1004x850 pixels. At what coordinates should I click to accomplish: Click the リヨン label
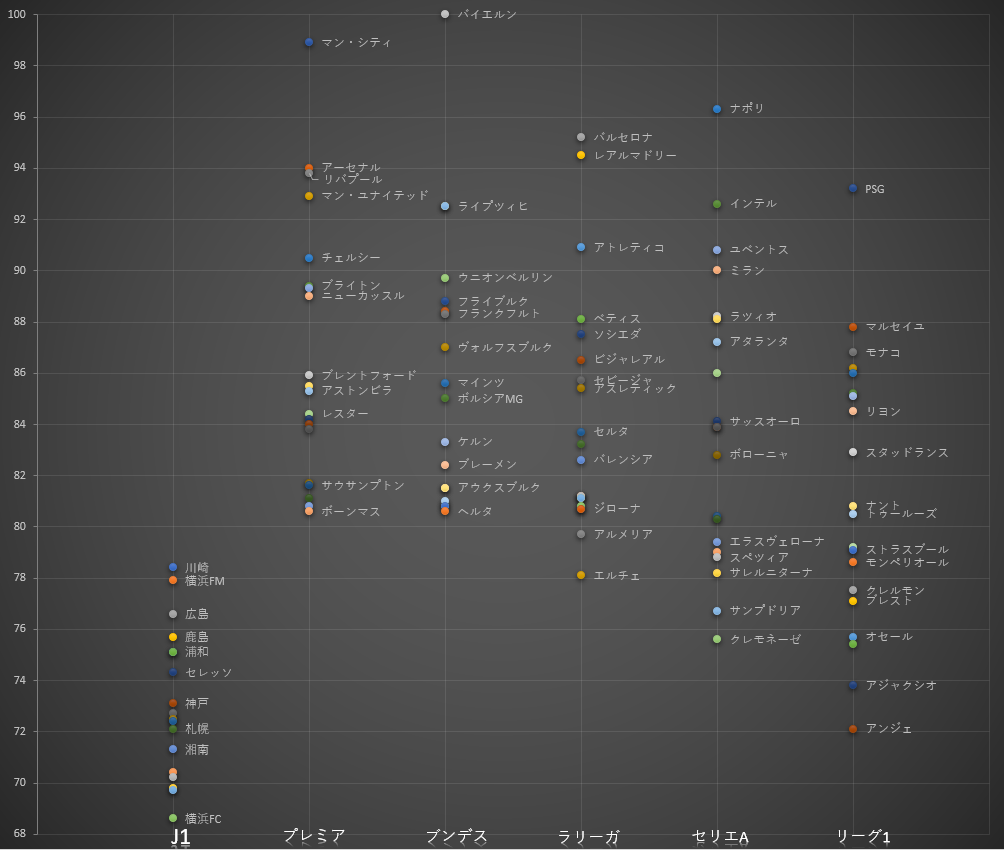(x=883, y=411)
